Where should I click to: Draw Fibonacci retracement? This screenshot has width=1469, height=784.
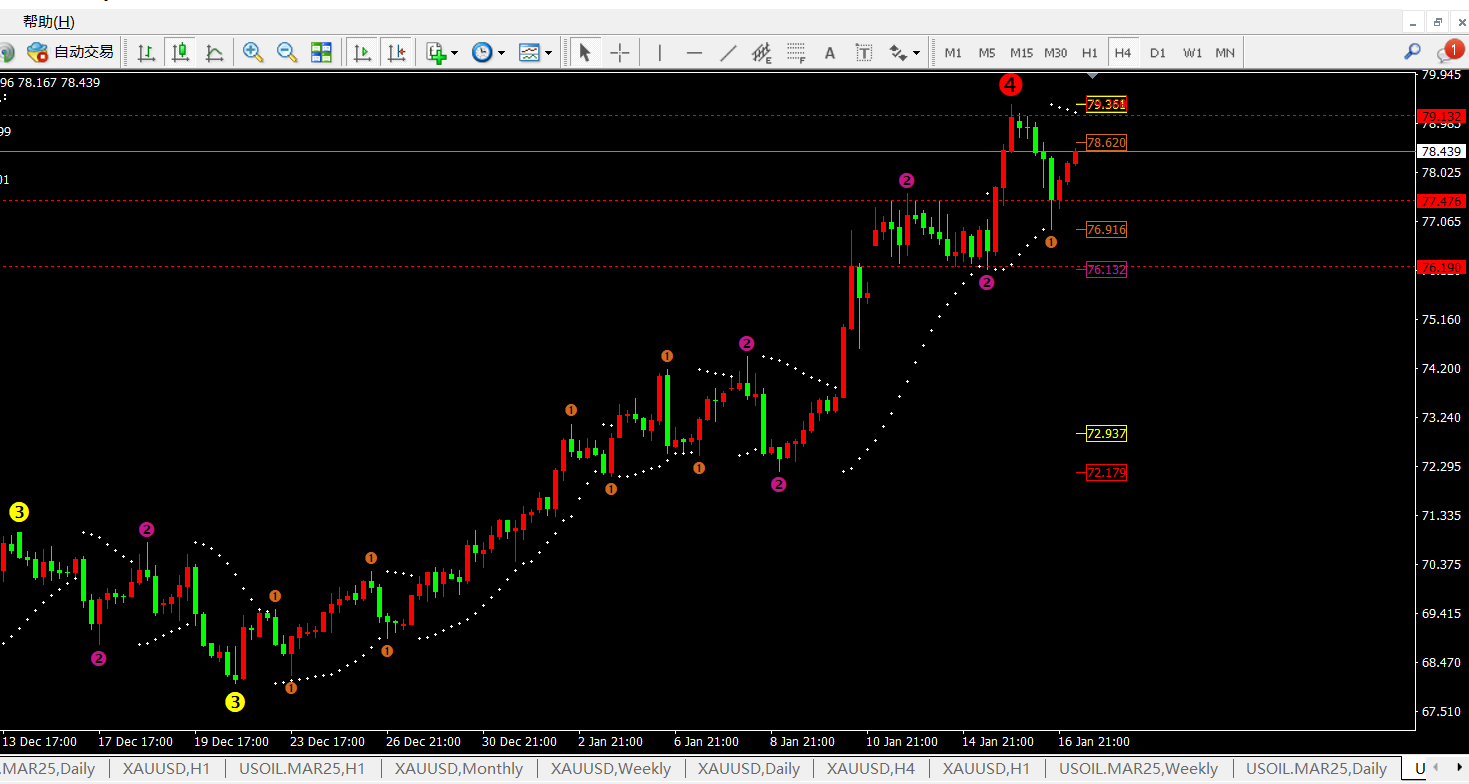tap(796, 53)
